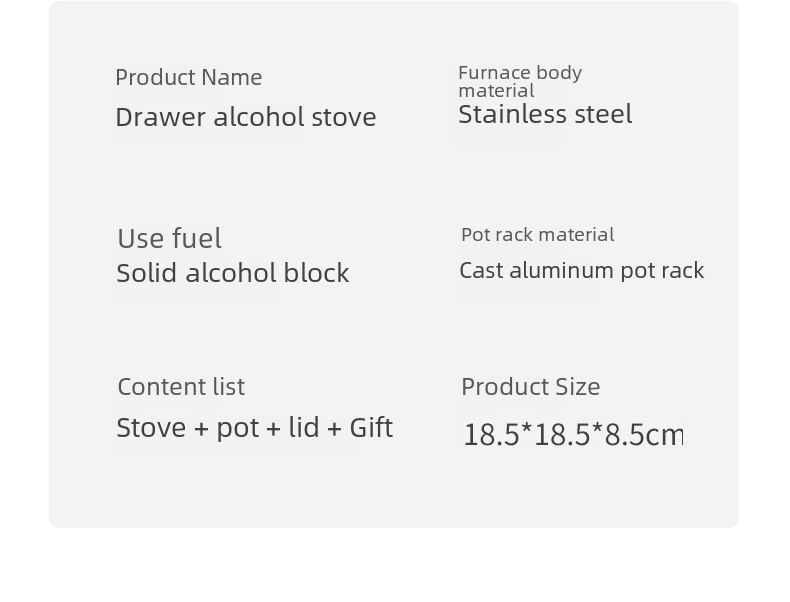Select the 'Stainless steel' value
Viewport: 790px width, 602px height.
point(545,114)
